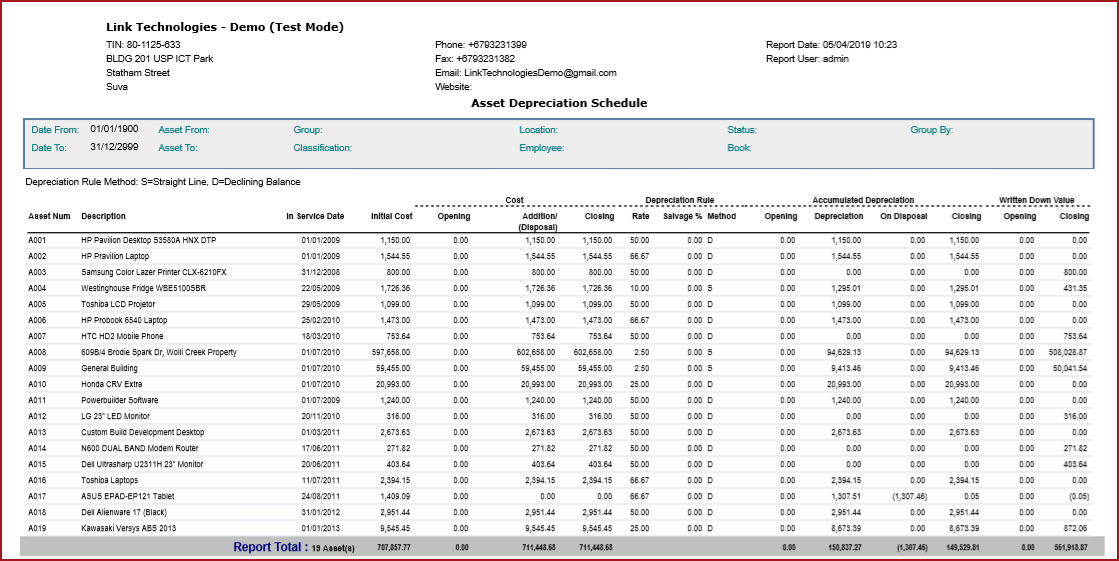Click the Rate column header
The width and height of the screenshot is (1119, 561).
640,216
